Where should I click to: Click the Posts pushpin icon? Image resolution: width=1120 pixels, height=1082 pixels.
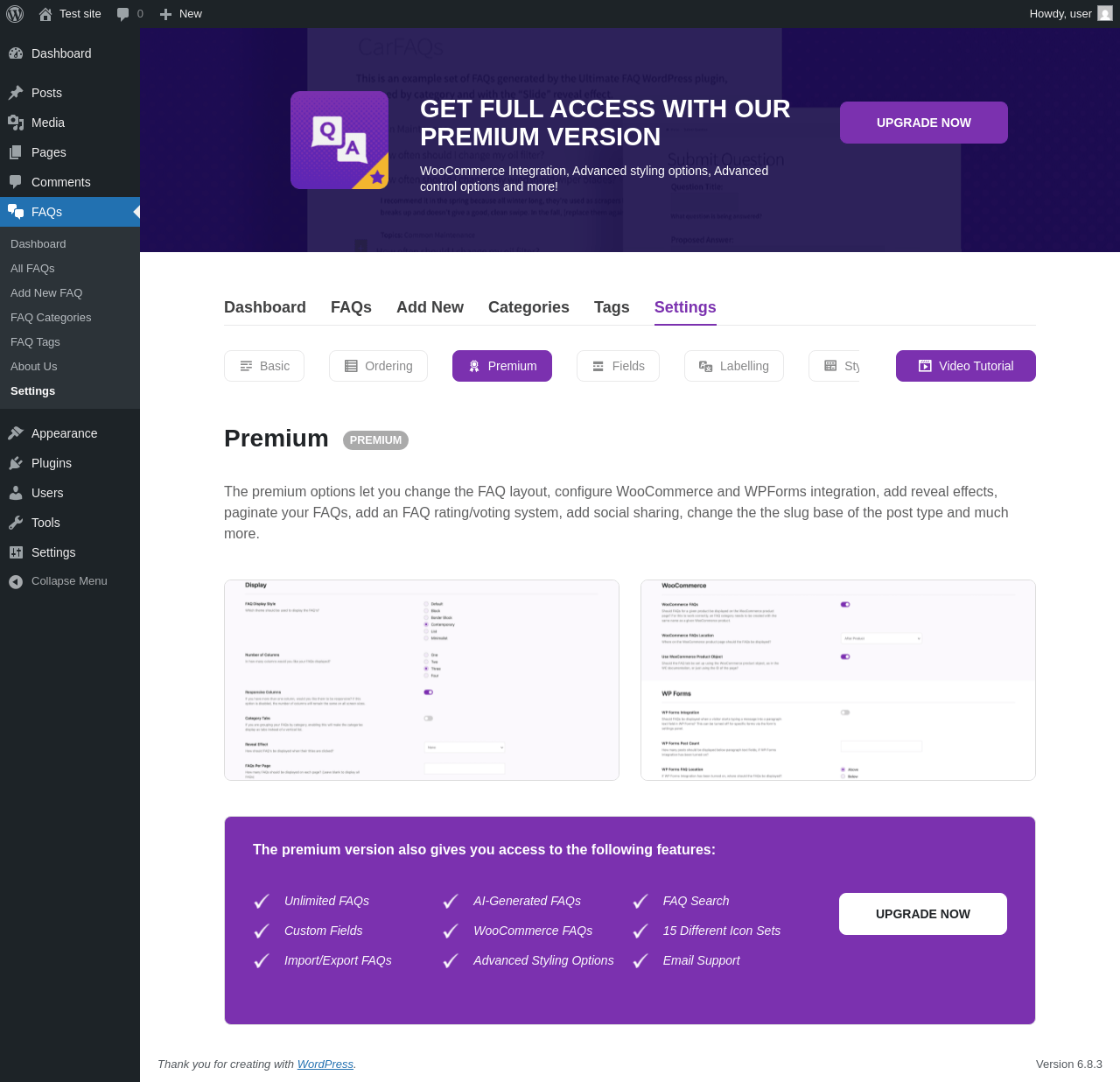click(x=16, y=93)
